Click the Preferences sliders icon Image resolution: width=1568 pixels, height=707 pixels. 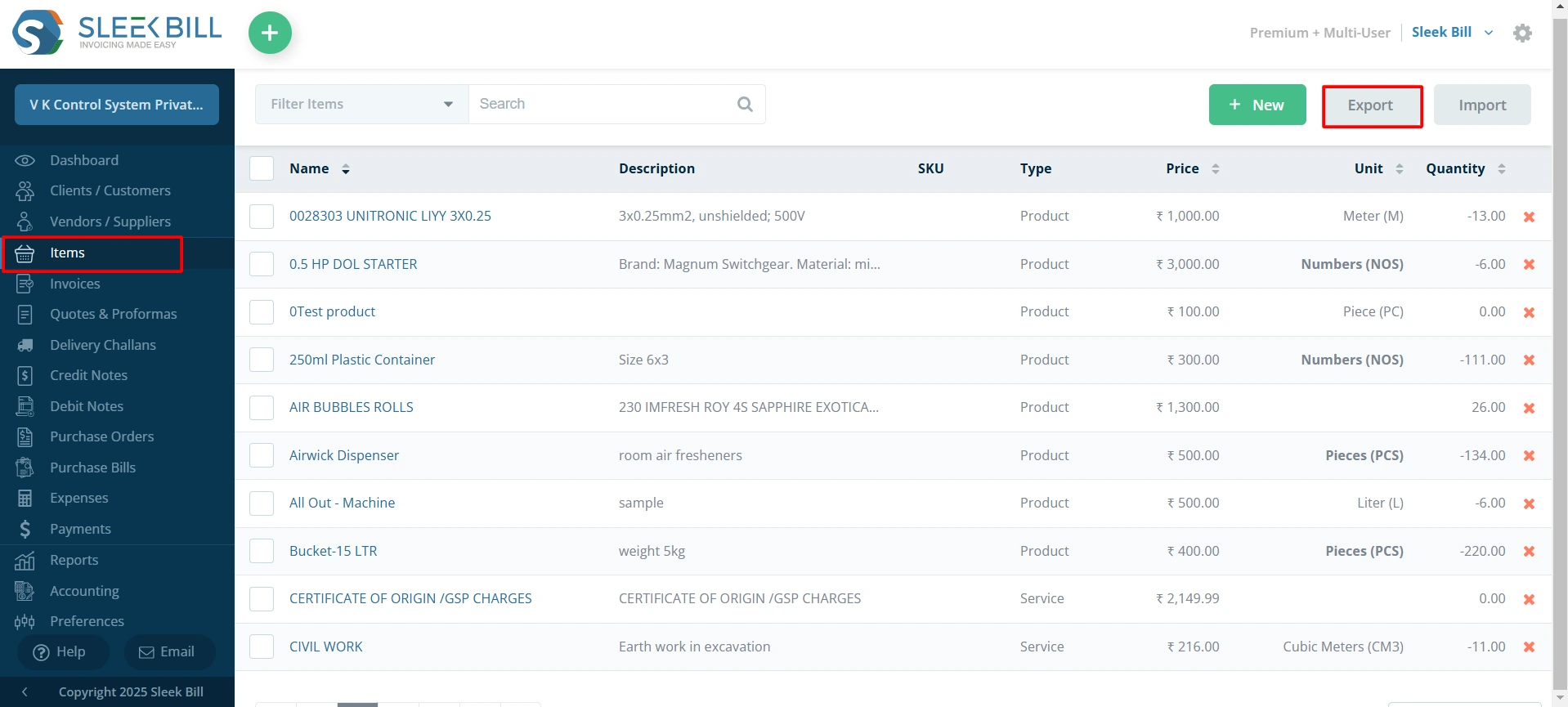[25, 621]
